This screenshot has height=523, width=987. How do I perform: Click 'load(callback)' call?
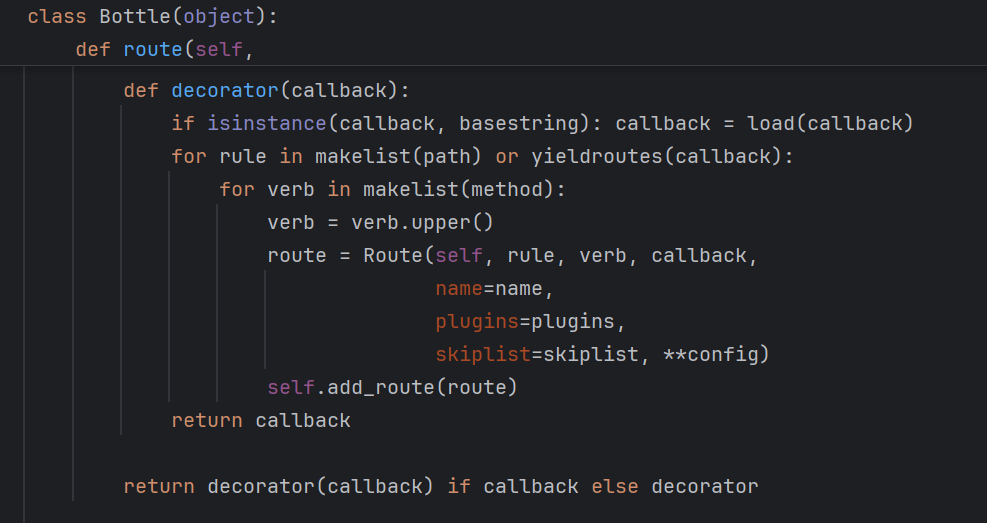coord(830,123)
